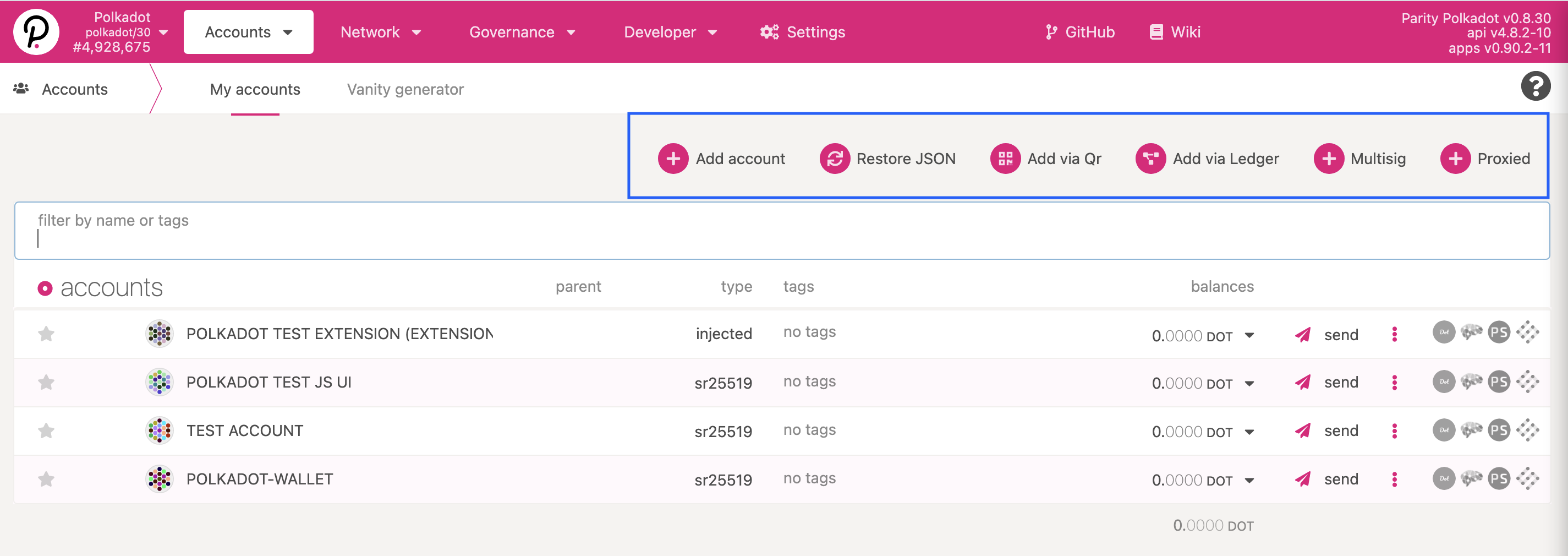Expand balance details for POLKADOT TEST JS UI
The height and width of the screenshot is (556, 1568).
click(1249, 384)
